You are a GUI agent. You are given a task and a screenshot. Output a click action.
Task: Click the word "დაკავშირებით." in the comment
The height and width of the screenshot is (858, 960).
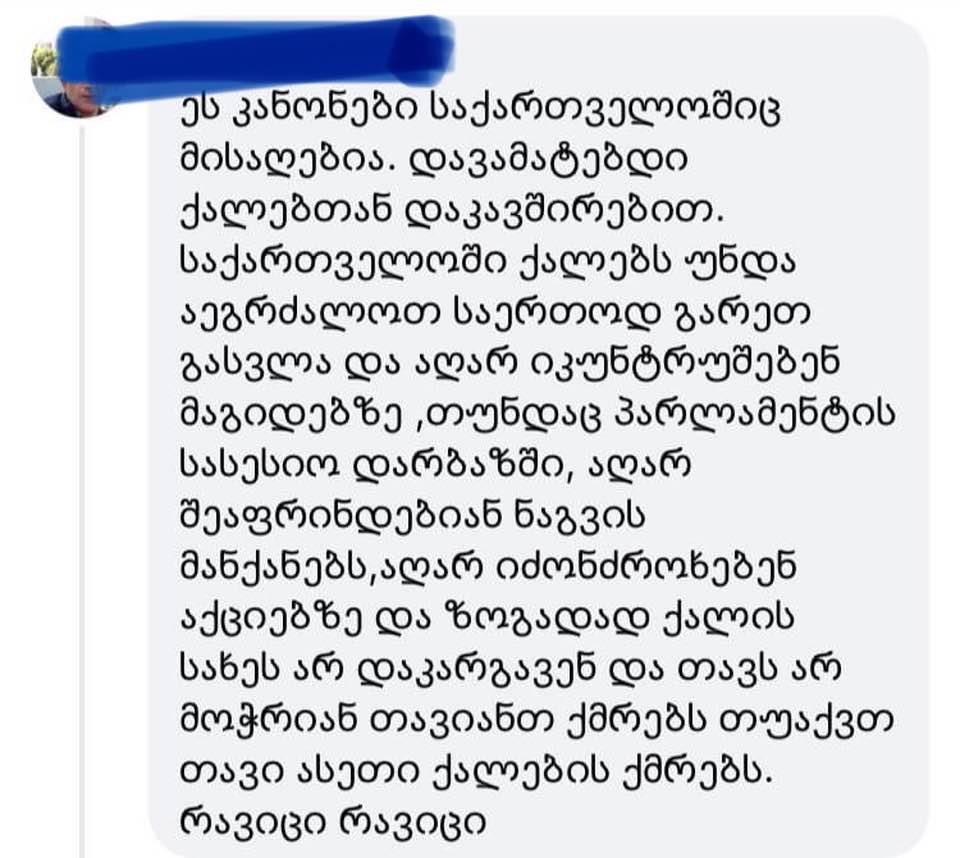565,213
